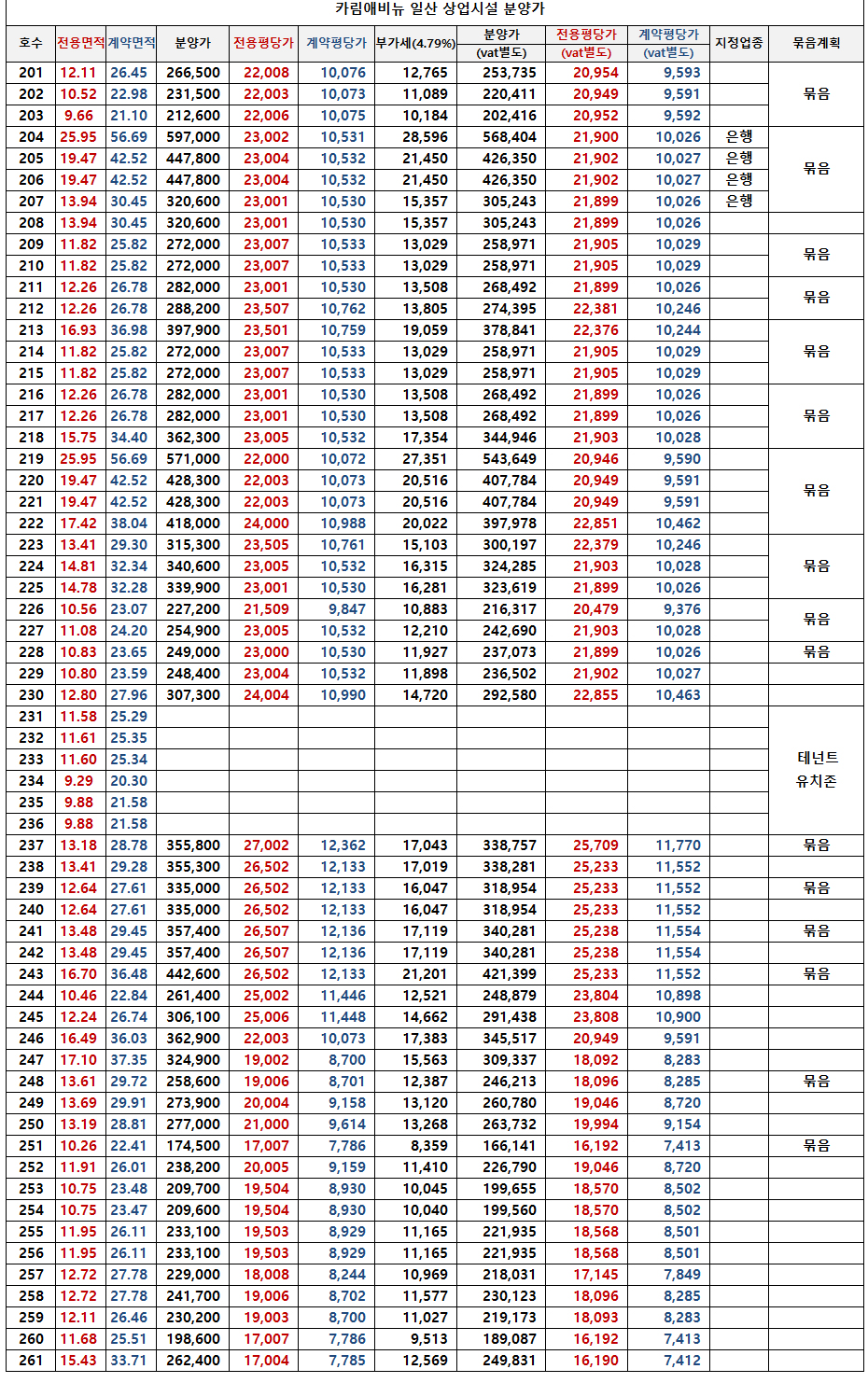
Task: Select price 174,500 in row 251
Action: coord(193,1146)
